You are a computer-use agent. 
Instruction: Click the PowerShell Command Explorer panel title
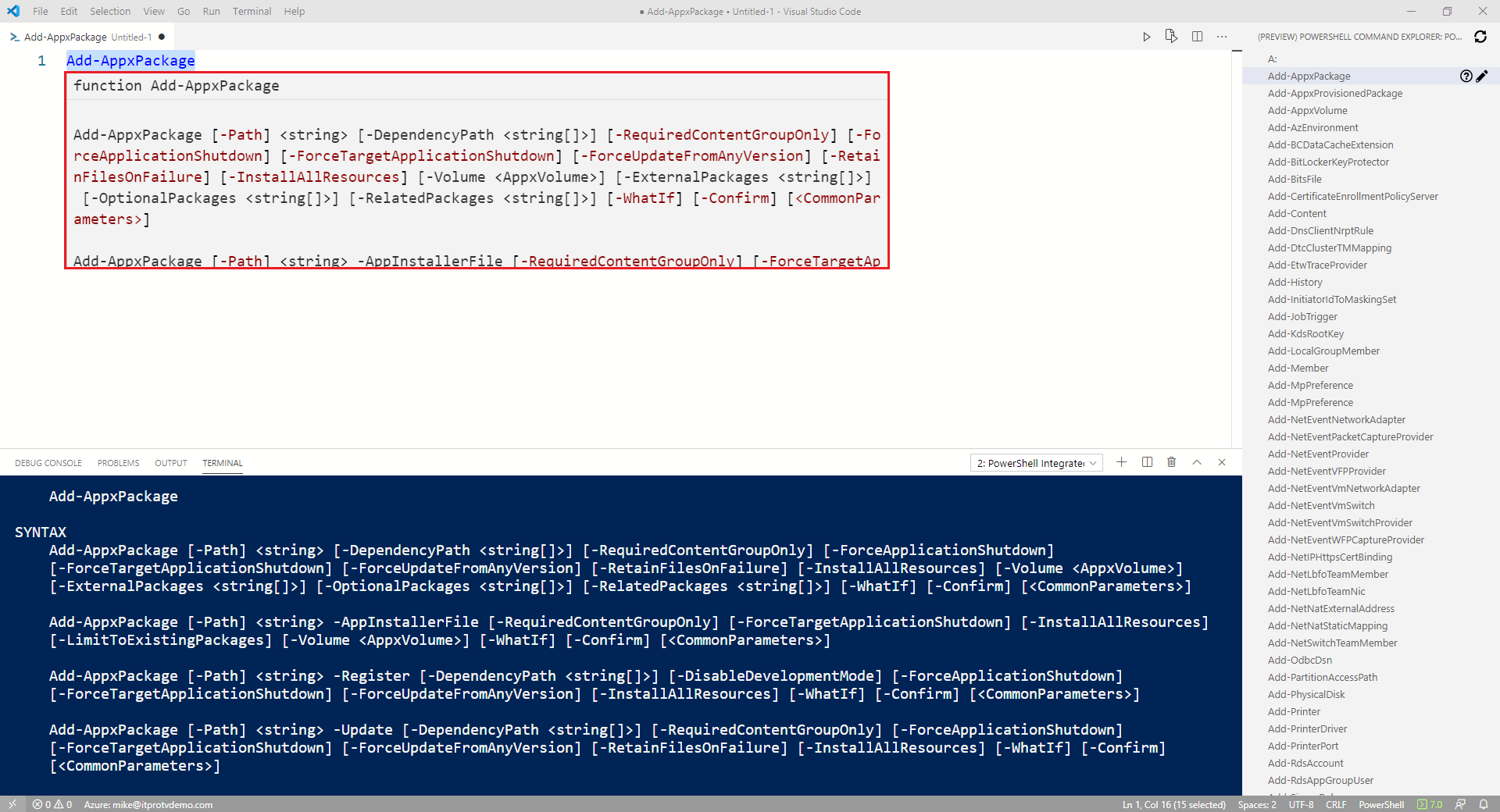(x=1359, y=37)
